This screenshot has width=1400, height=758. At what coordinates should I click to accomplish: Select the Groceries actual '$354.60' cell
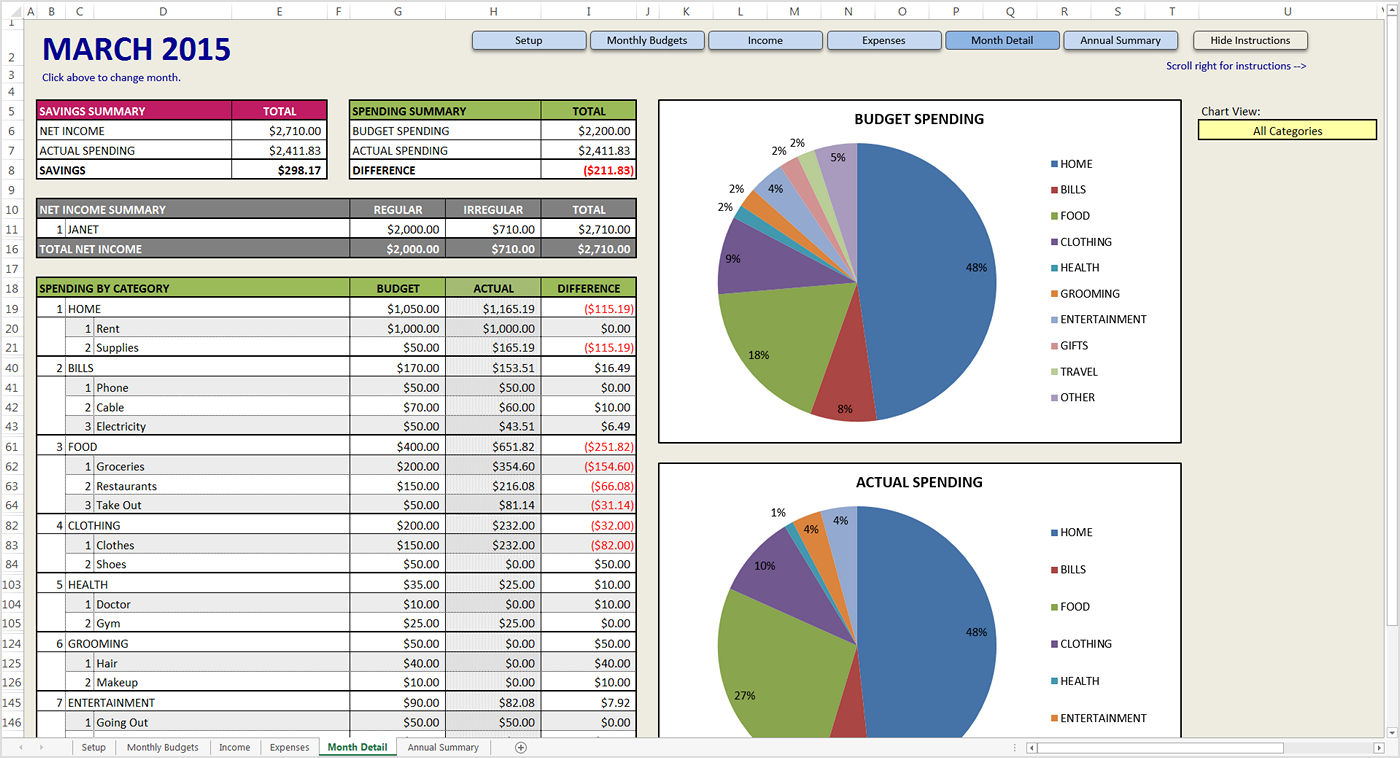(494, 467)
